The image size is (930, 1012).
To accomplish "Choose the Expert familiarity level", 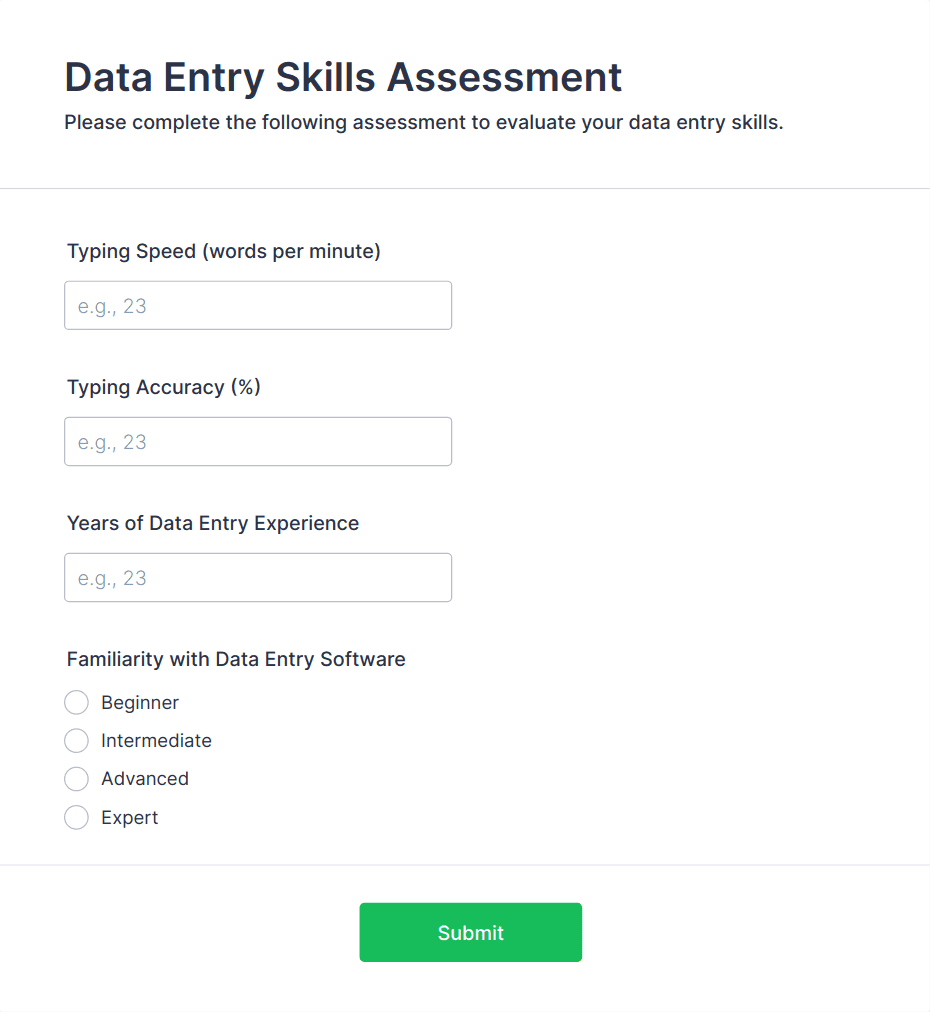I will click(x=76, y=817).
